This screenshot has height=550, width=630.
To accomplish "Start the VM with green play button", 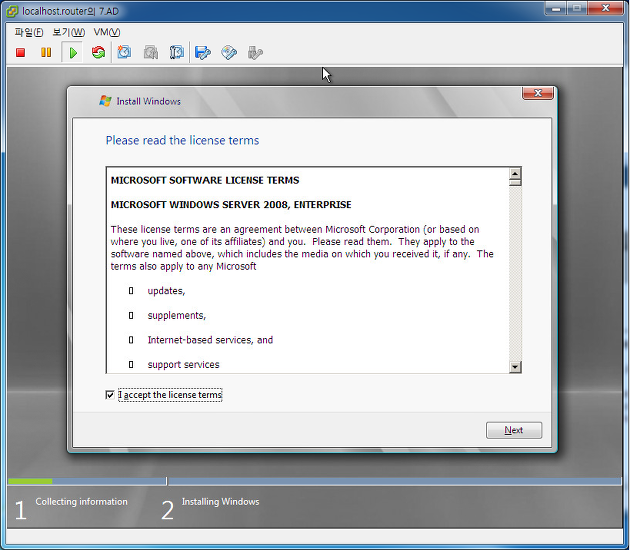I will coord(73,53).
